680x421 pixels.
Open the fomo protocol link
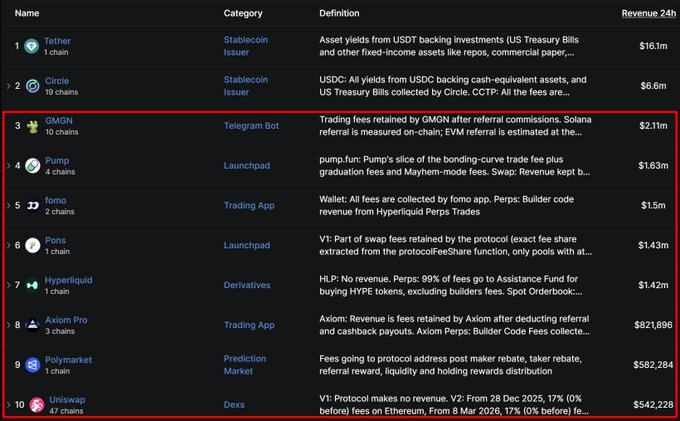[x=56, y=200]
